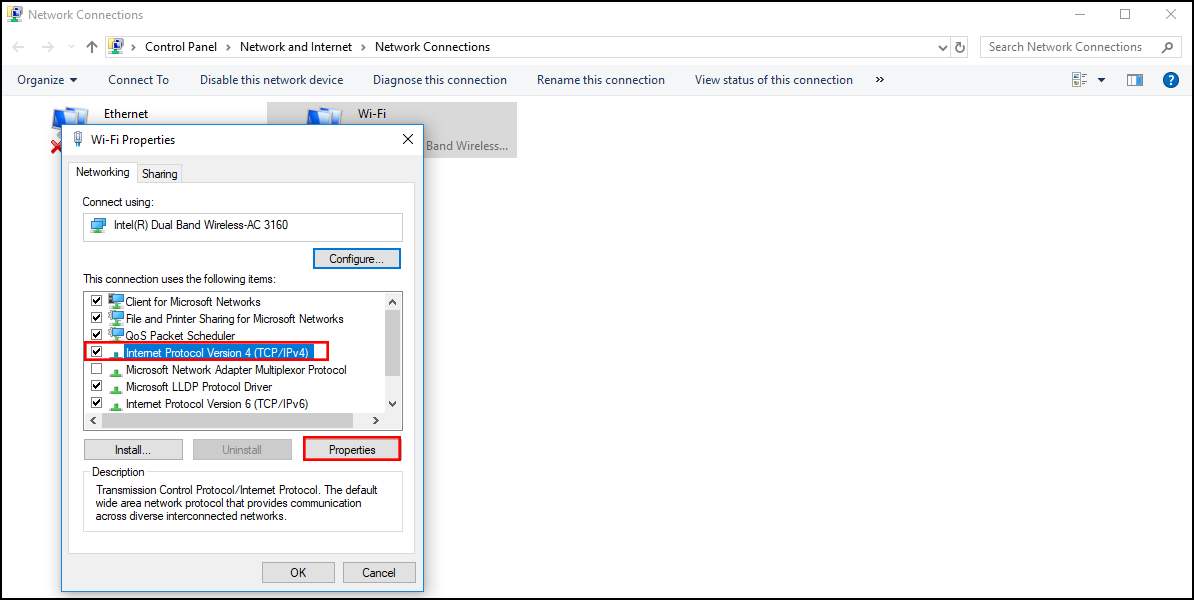
Task: Click the search magnifier icon
Action: coord(1167,47)
